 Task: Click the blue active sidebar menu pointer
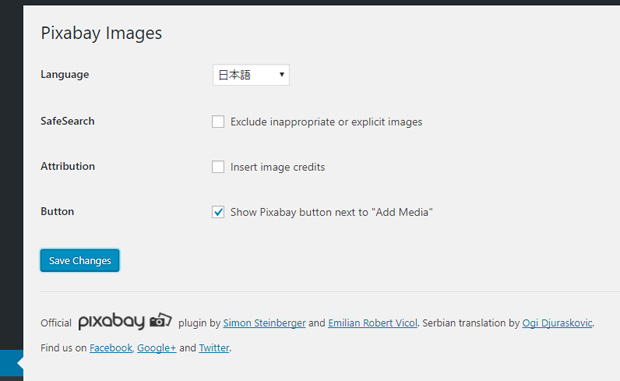coord(11,363)
